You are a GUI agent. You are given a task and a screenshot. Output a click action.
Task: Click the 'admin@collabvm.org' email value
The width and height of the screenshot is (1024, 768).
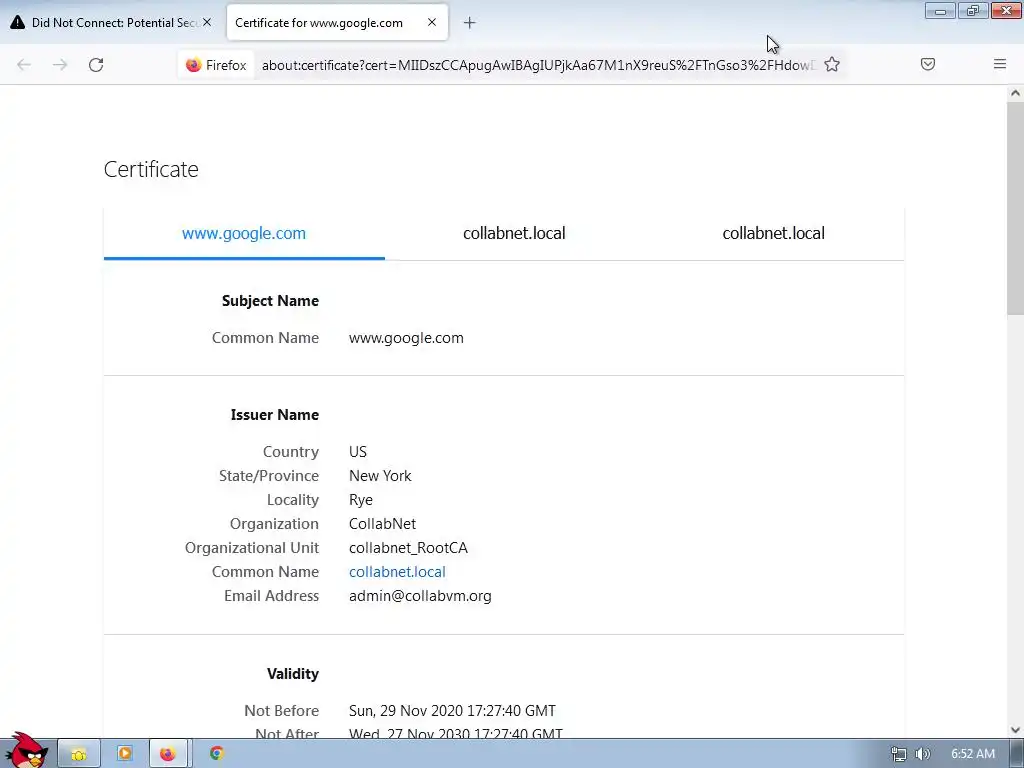tap(420, 596)
